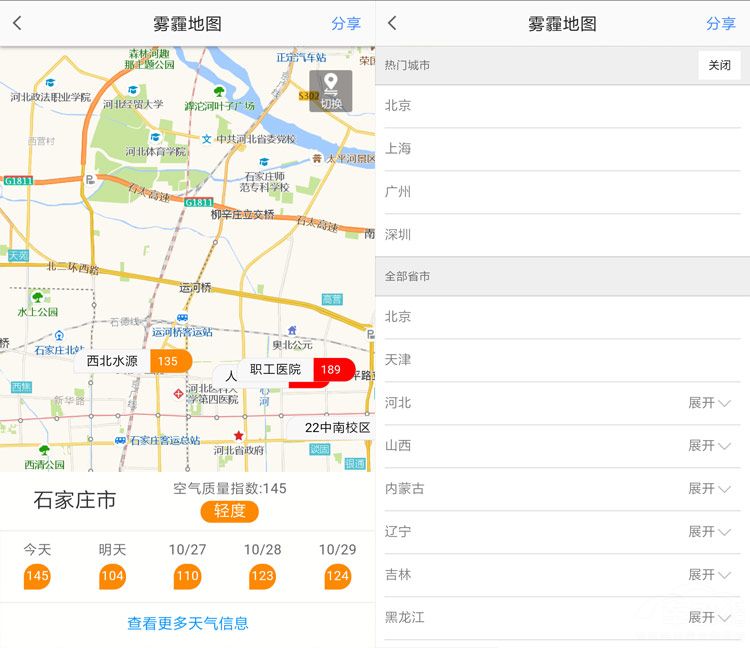This screenshot has width=750, height=648.
Task: Tap 分享 on the map screen
Action: 346,23
